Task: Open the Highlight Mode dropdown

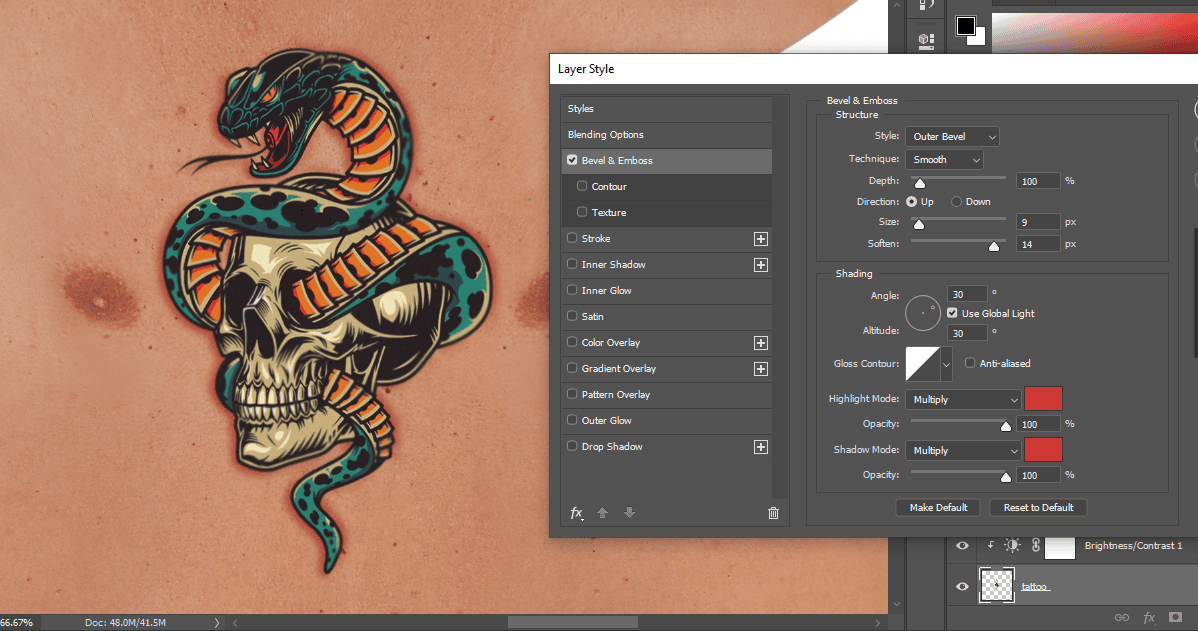Action: tap(962, 399)
